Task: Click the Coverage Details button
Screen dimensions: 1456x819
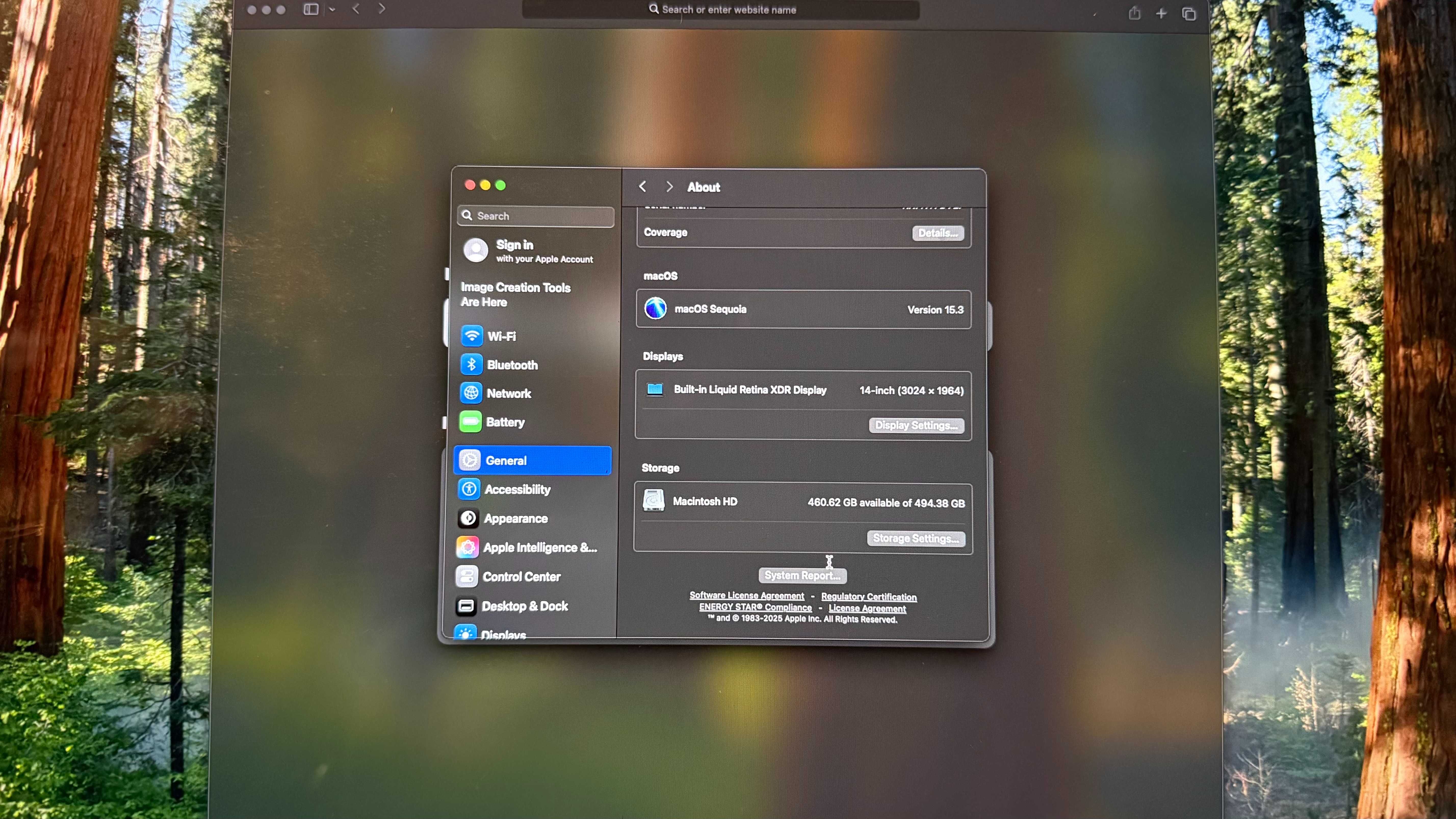Action: pos(938,233)
